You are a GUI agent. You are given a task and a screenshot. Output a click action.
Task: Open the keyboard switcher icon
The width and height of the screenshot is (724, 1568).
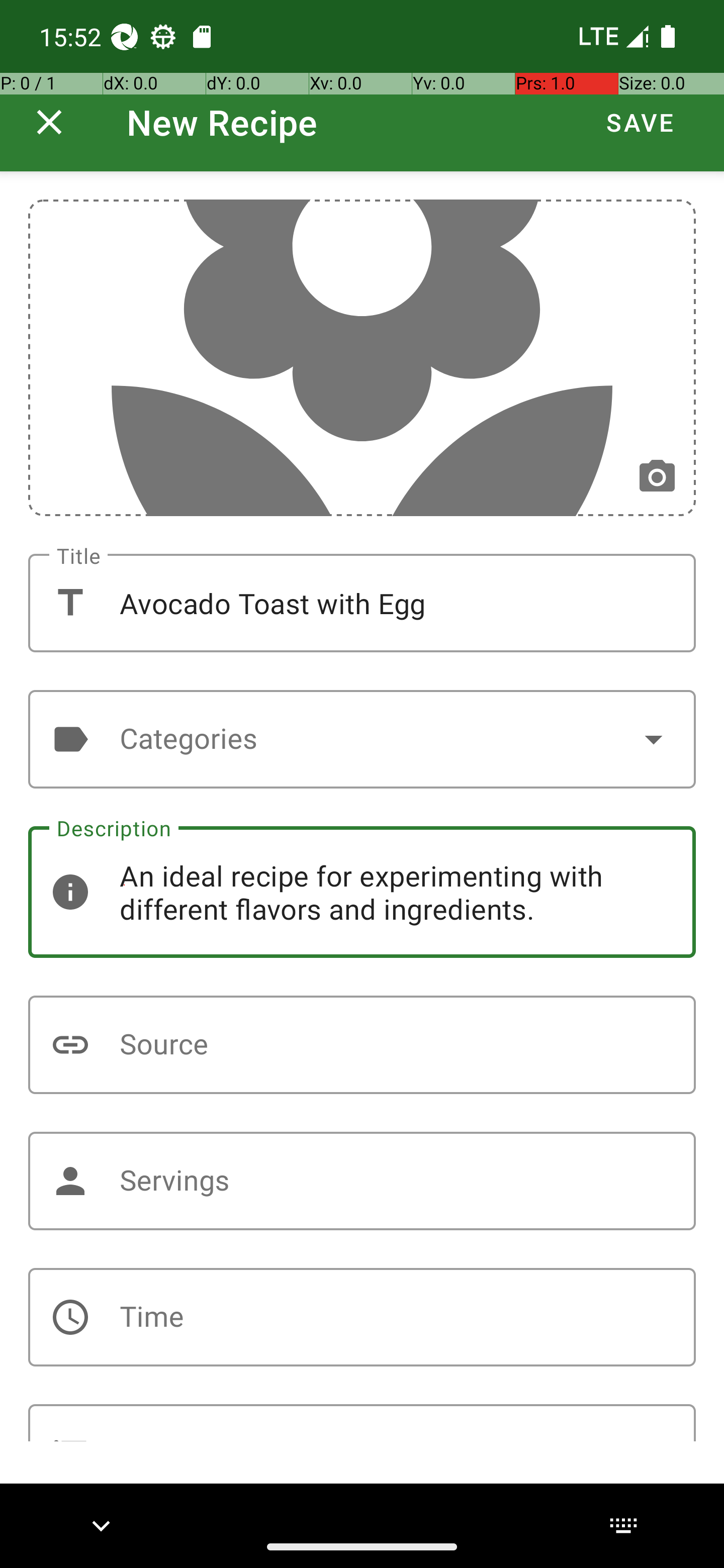(623, 1525)
